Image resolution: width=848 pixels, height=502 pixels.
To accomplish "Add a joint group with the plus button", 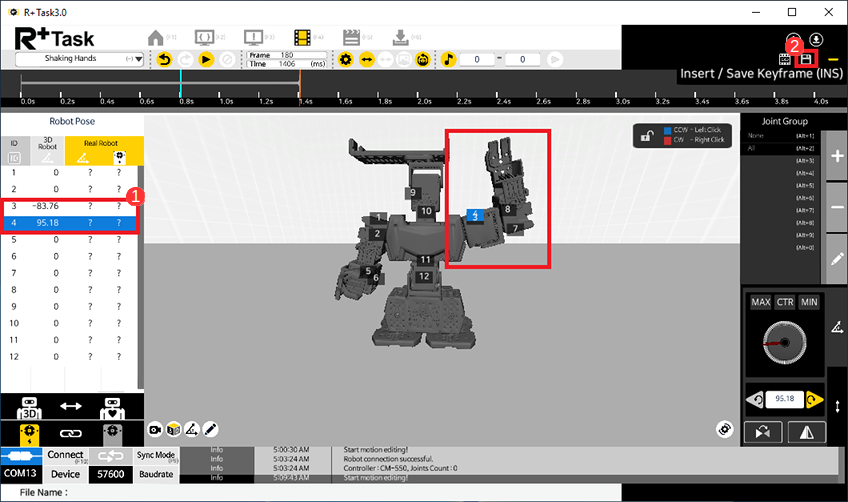I will click(837, 157).
